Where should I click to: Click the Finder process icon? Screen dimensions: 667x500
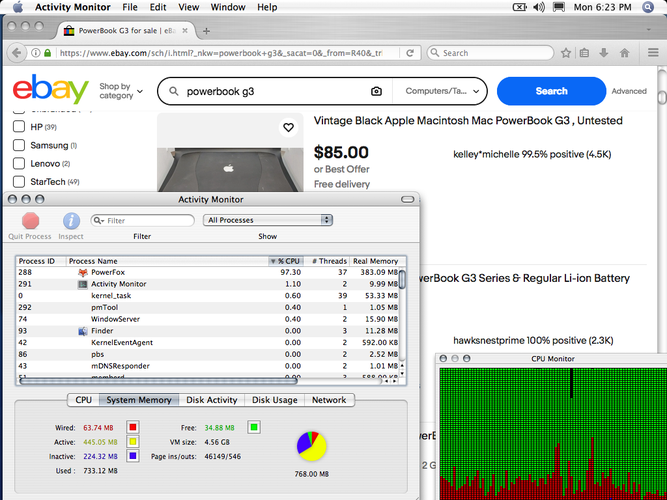tap(83, 331)
